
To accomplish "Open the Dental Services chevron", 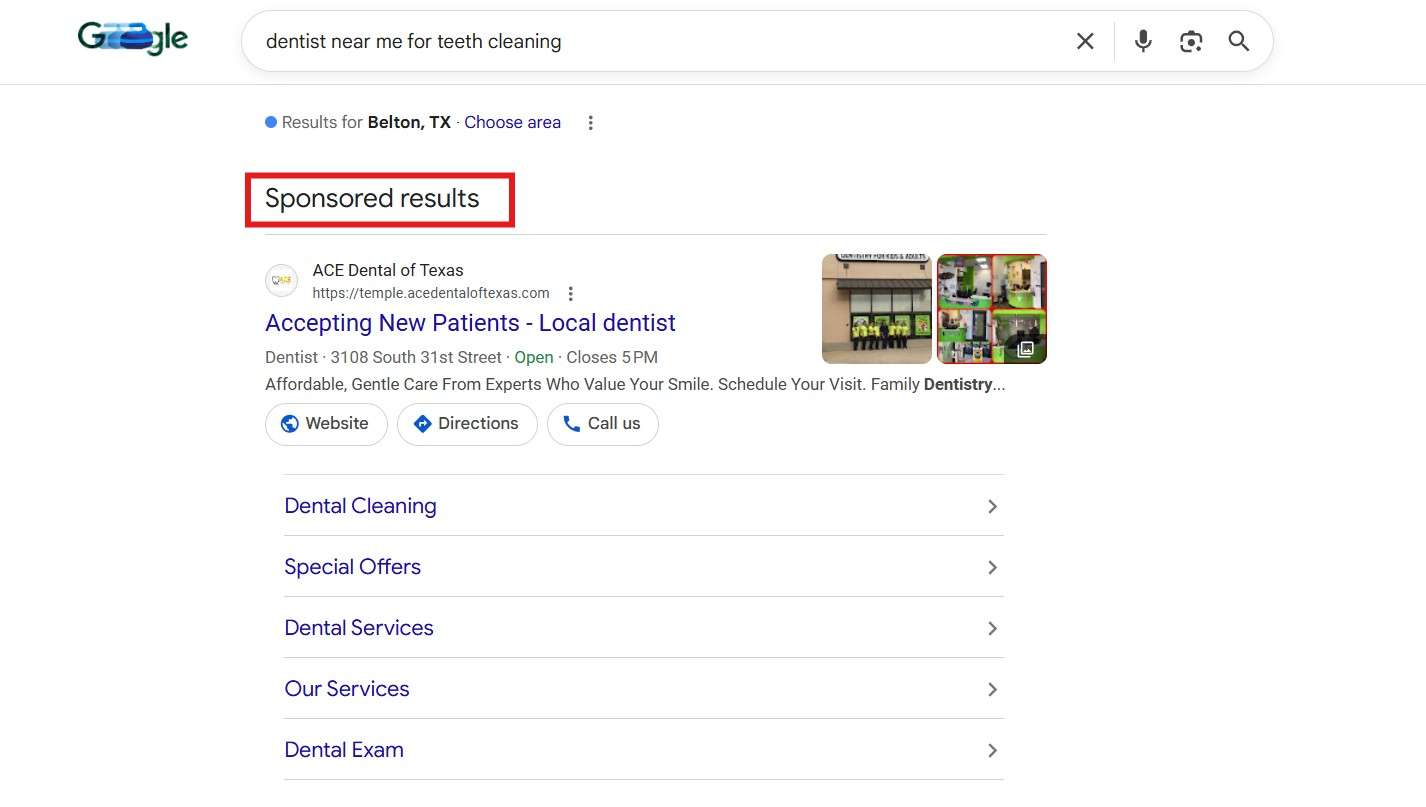I will [x=992, y=628].
